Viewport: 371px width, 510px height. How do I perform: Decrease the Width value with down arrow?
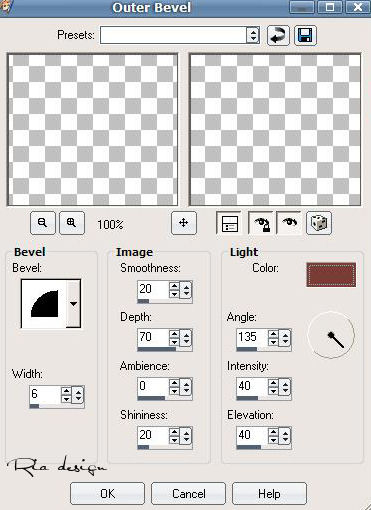click(66, 398)
